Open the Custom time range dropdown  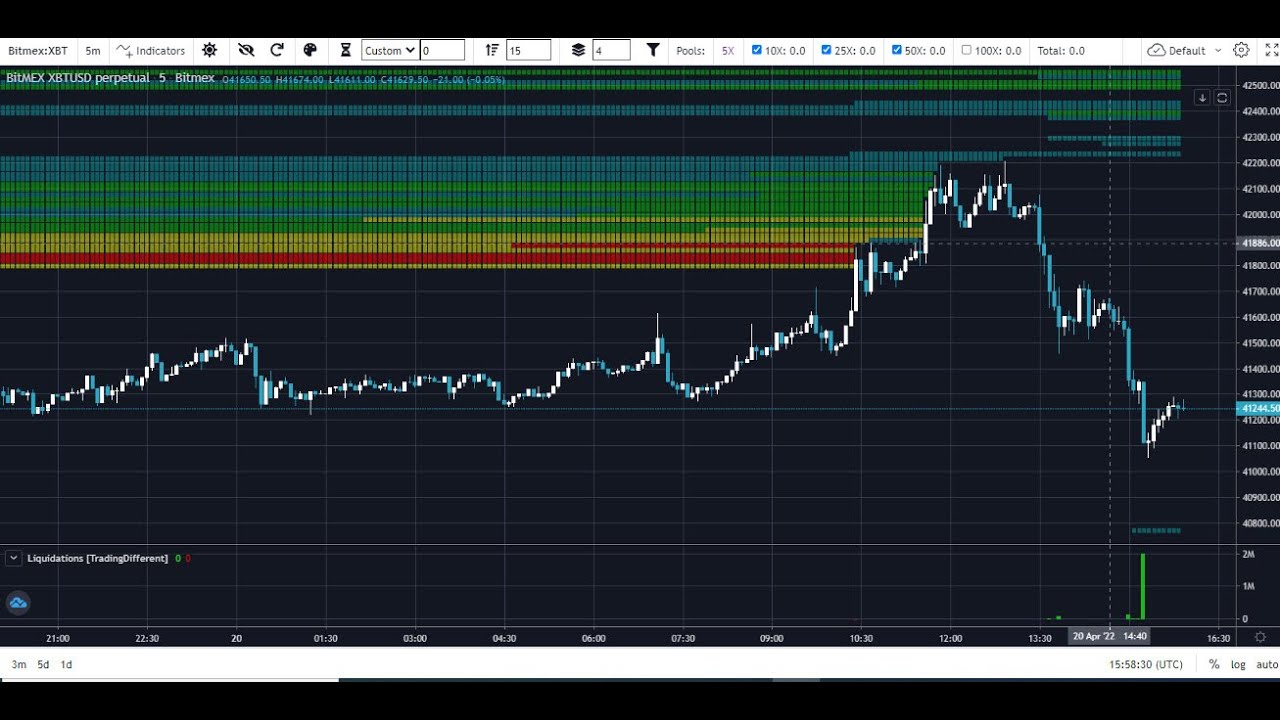point(389,50)
